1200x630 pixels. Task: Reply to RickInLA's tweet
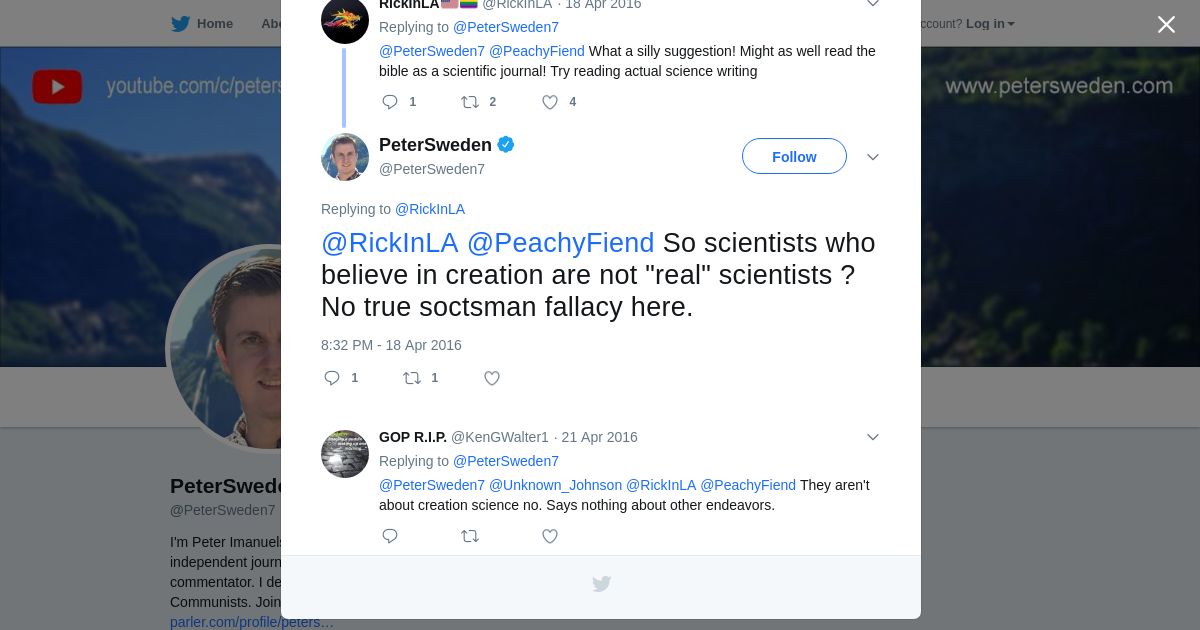(390, 102)
